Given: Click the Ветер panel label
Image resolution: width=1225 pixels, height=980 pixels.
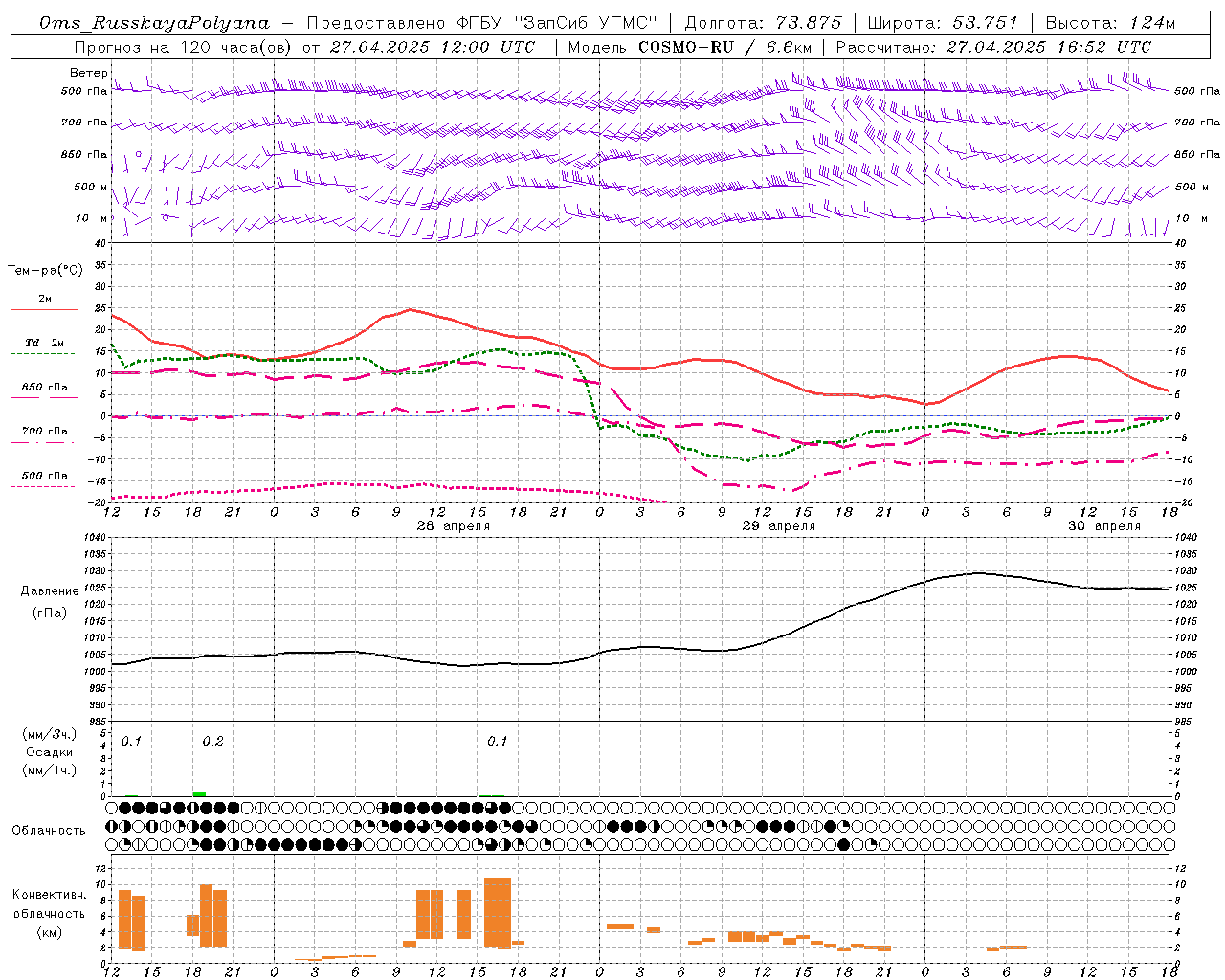Looking at the screenshot, I should click(x=88, y=73).
